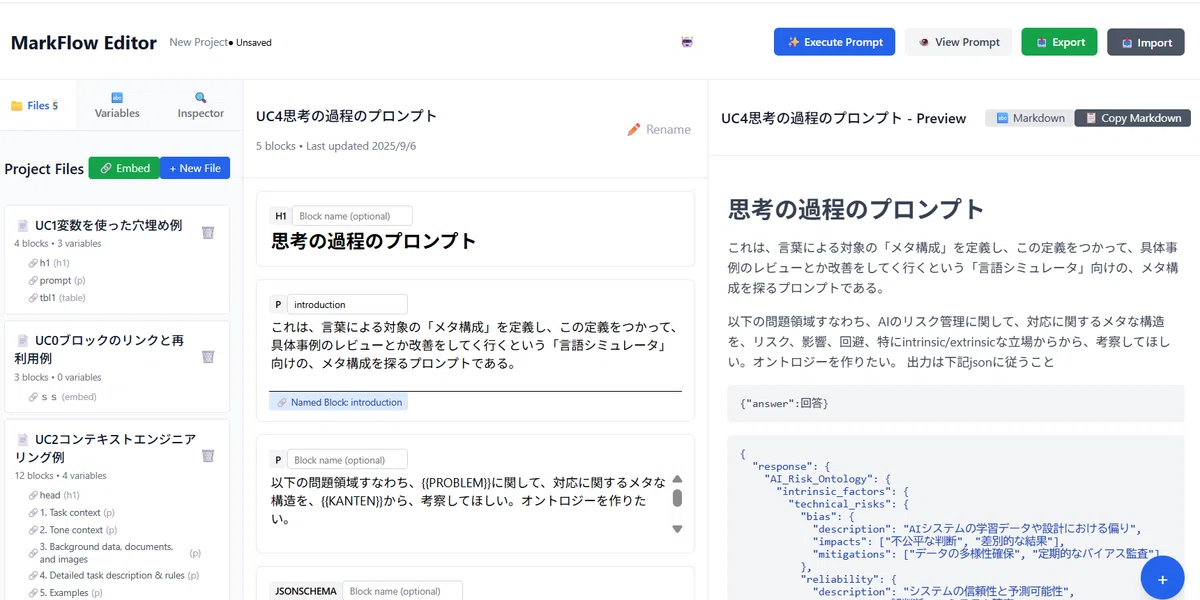The image size is (1200, 600).
Task: Rename the UC4 document
Action: (659, 129)
